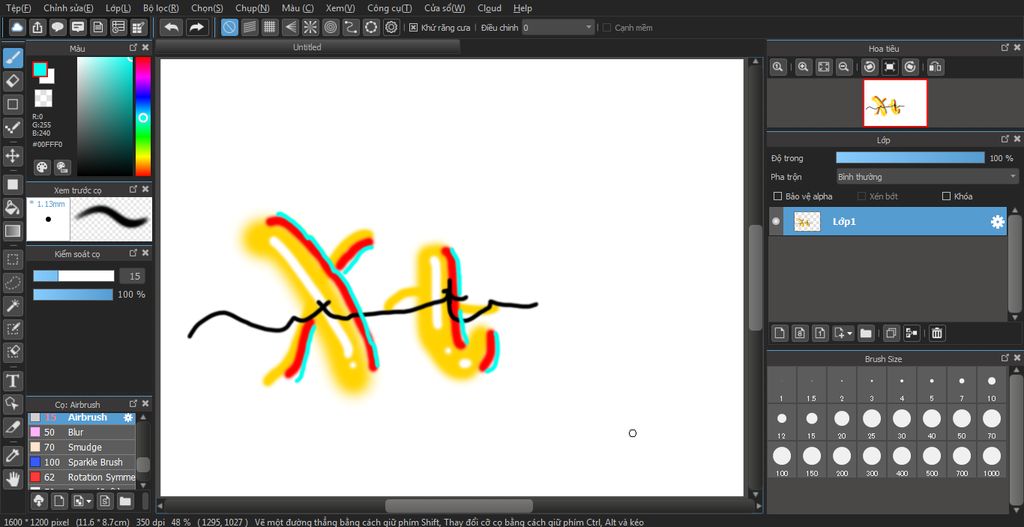This screenshot has height=527, width=1024.
Task: Choose the Gradient tool
Action: 12,231
